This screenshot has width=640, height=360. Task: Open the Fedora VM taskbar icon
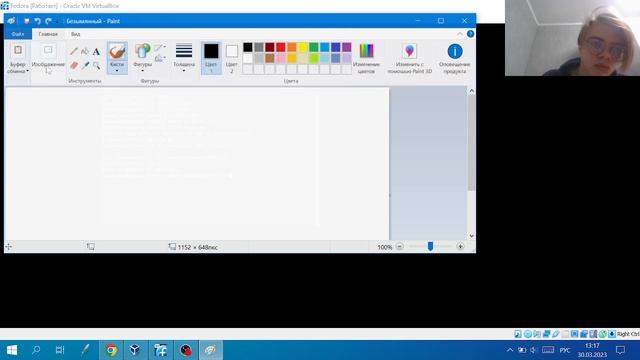pyautogui.click(x=160, y=350)
